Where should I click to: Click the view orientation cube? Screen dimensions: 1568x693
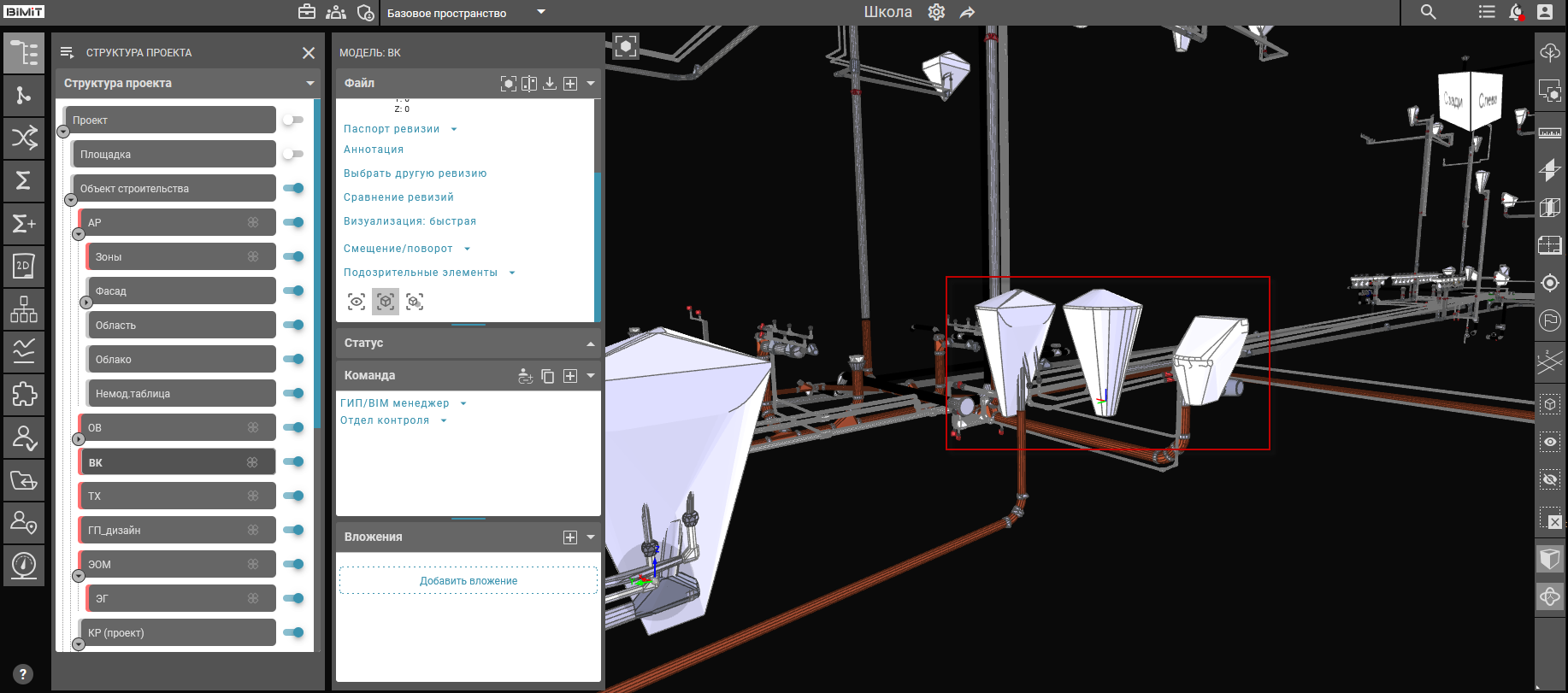pyautogui.click(x=1471, y=100)
